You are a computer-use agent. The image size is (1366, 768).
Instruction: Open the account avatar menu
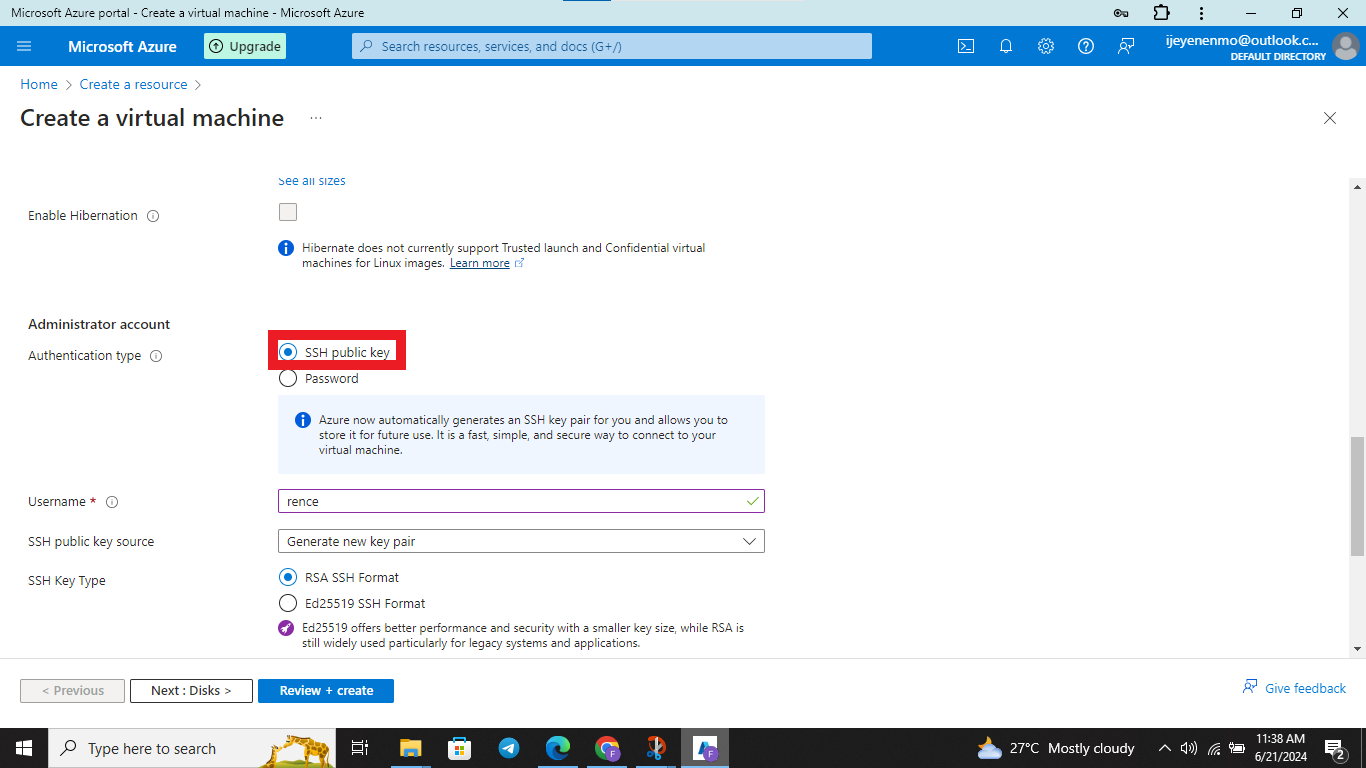coord(1346,46)
